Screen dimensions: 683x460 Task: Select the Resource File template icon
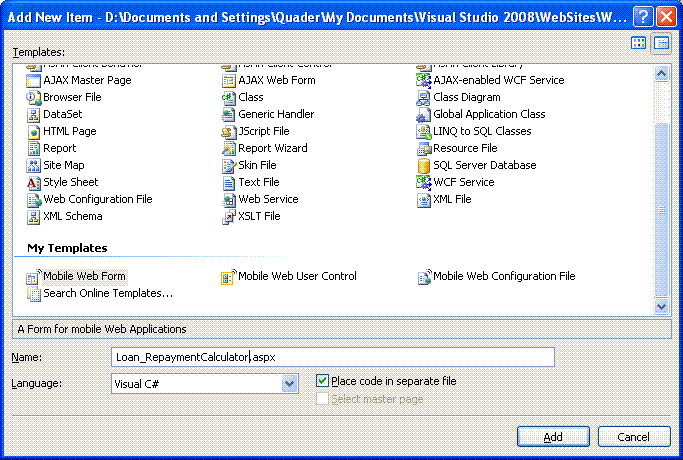click(x=423, y=149)
